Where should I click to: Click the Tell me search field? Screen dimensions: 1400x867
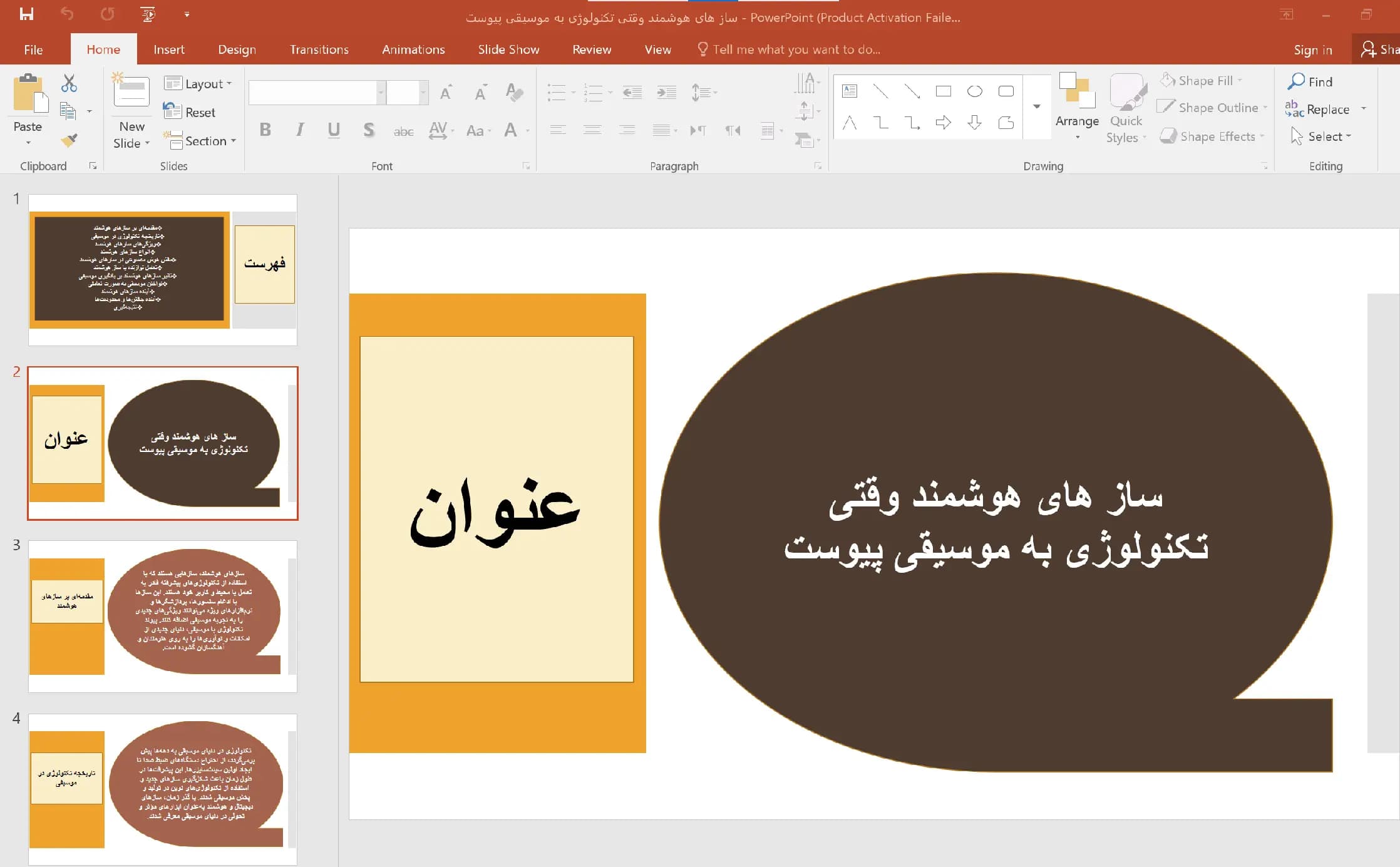[790, 49]
